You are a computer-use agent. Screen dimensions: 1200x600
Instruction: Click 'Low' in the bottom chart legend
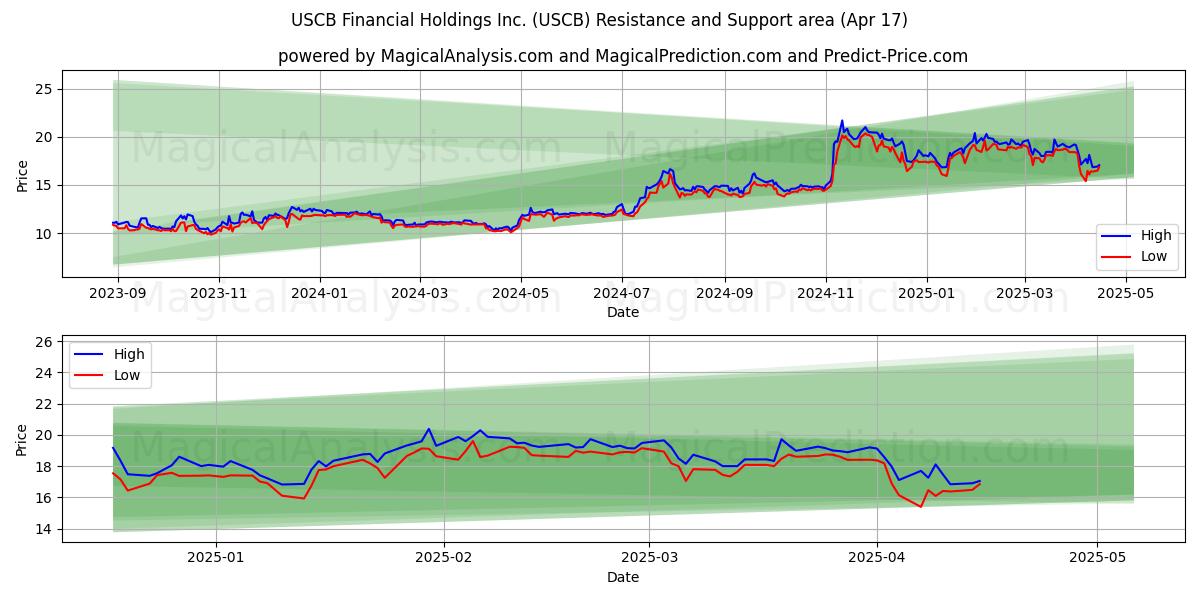tap(128, 375)
